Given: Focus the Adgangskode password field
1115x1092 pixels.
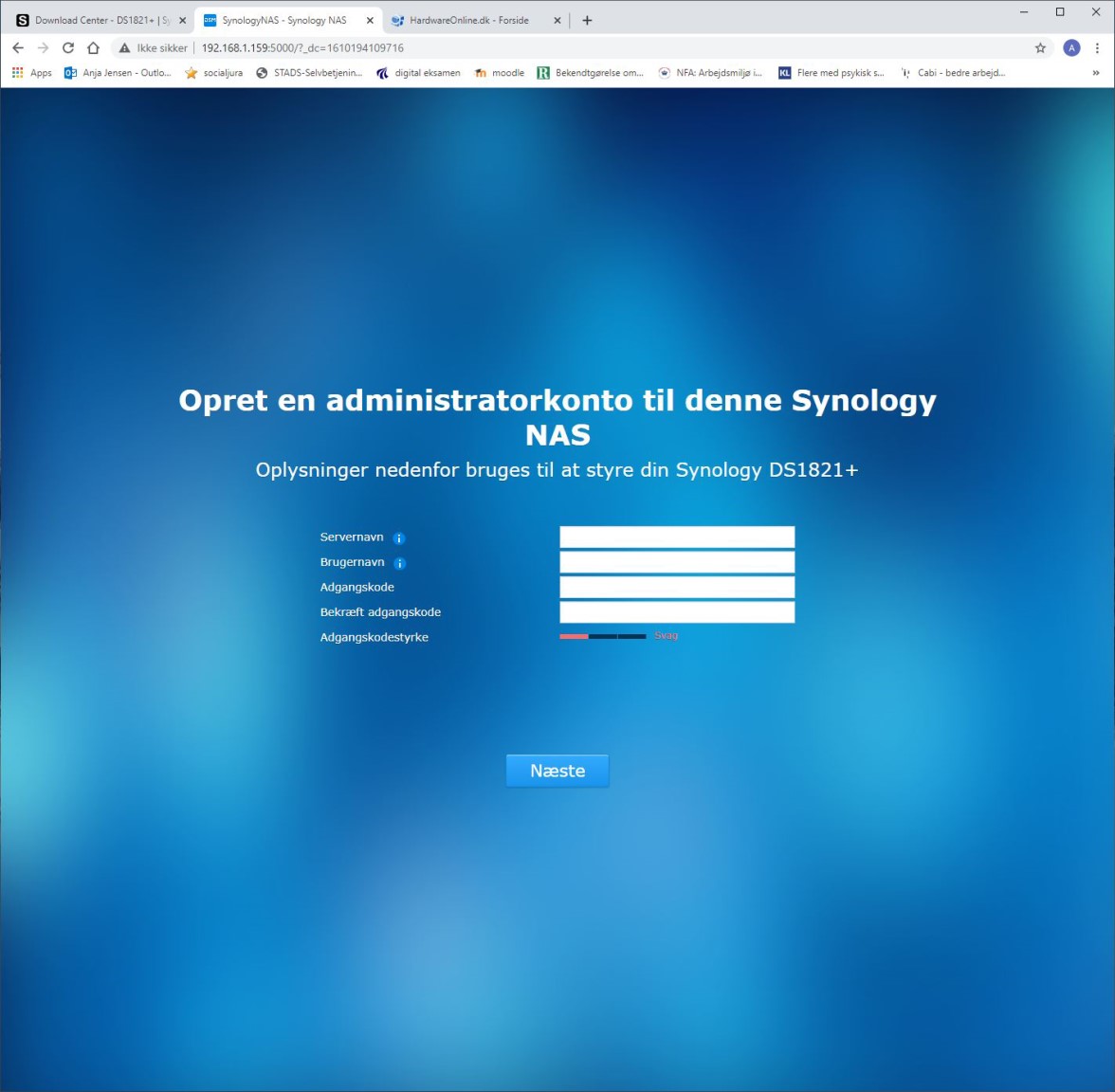Looking at the screenshot, I should pos(677,588).
